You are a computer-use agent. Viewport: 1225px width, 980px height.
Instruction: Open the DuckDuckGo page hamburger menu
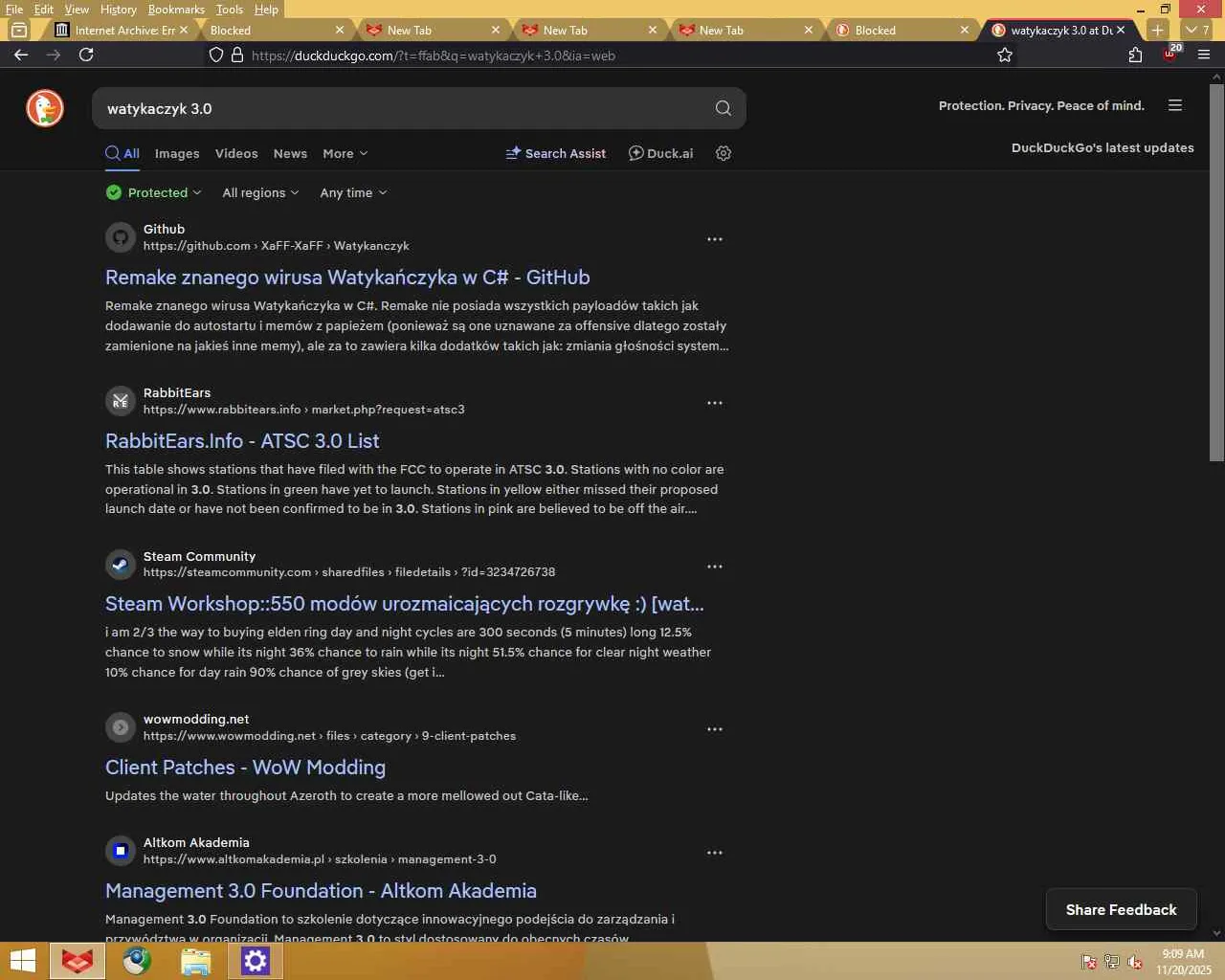1175,105
